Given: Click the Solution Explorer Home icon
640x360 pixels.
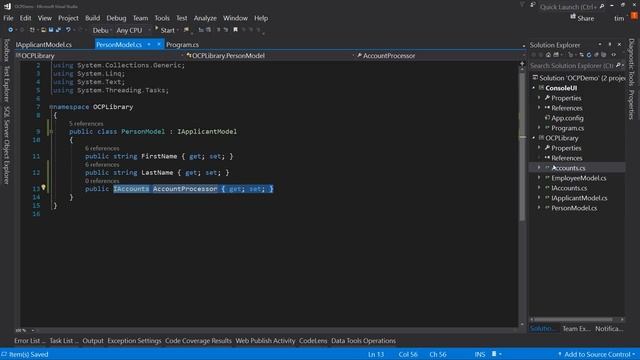Looking at the screenshot, I should tap(548, 55).
